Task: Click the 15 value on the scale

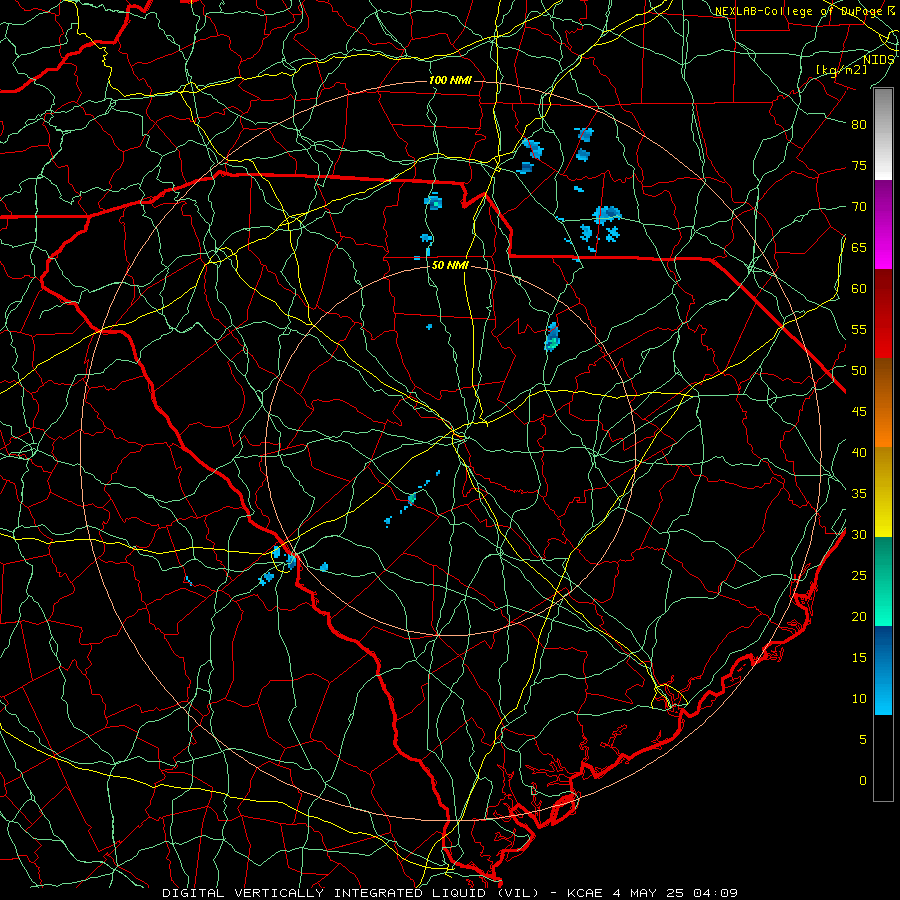Action: click(859, 658)
